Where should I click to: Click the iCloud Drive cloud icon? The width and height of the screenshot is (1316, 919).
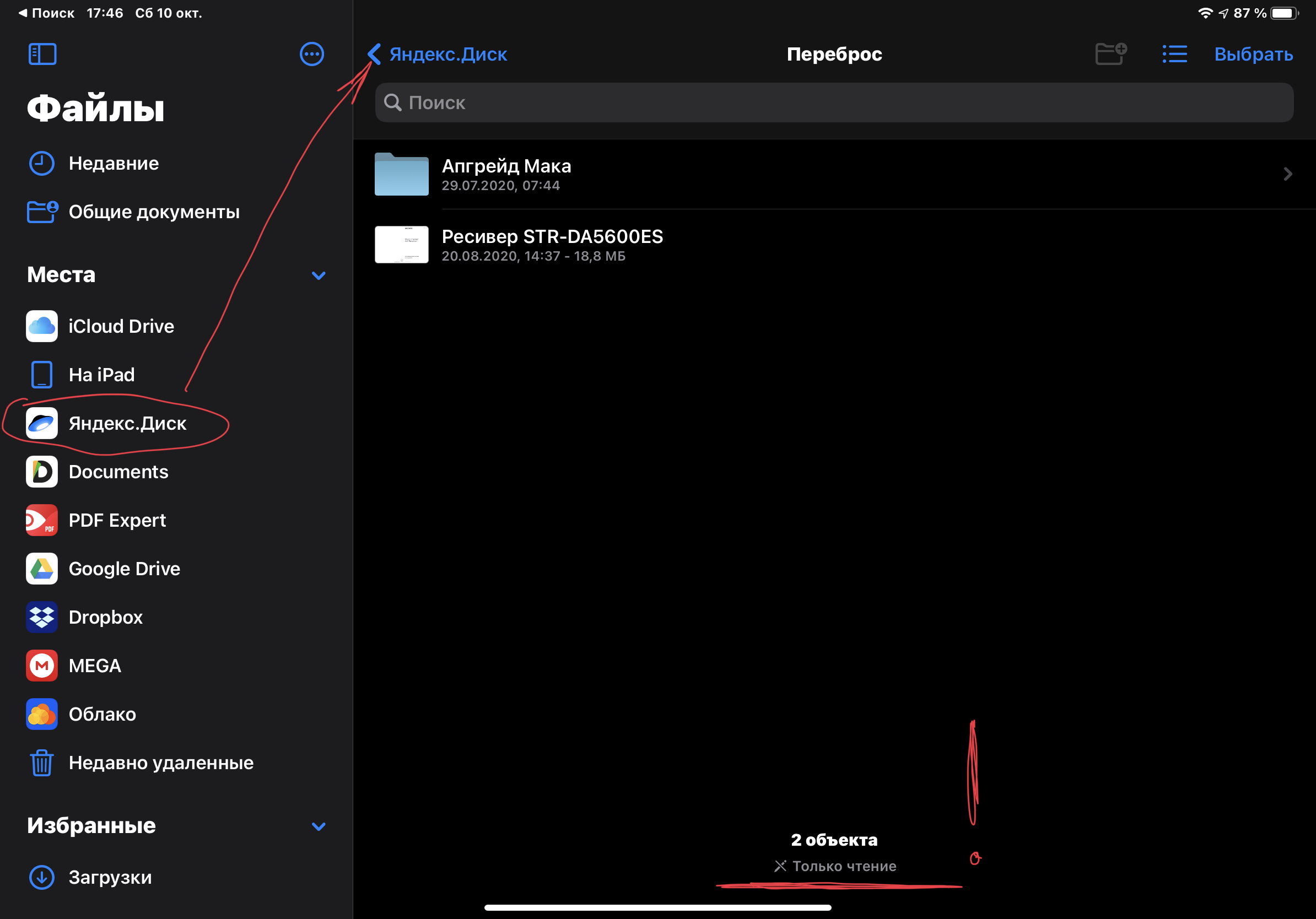pyautogui.click(x=42, y=326)
